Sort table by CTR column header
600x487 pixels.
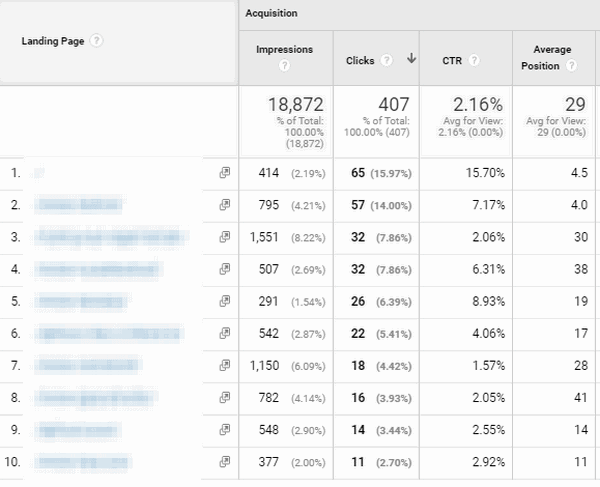pos(452,60)
